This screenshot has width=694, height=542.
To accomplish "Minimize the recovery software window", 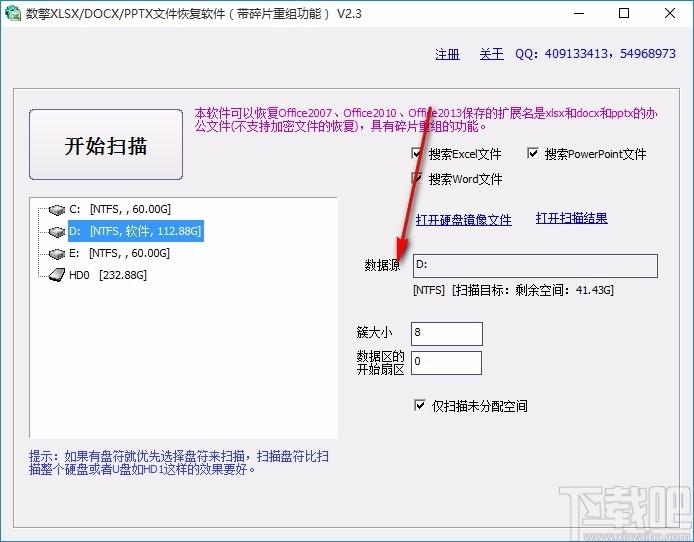I will click(x=579, y=13).
